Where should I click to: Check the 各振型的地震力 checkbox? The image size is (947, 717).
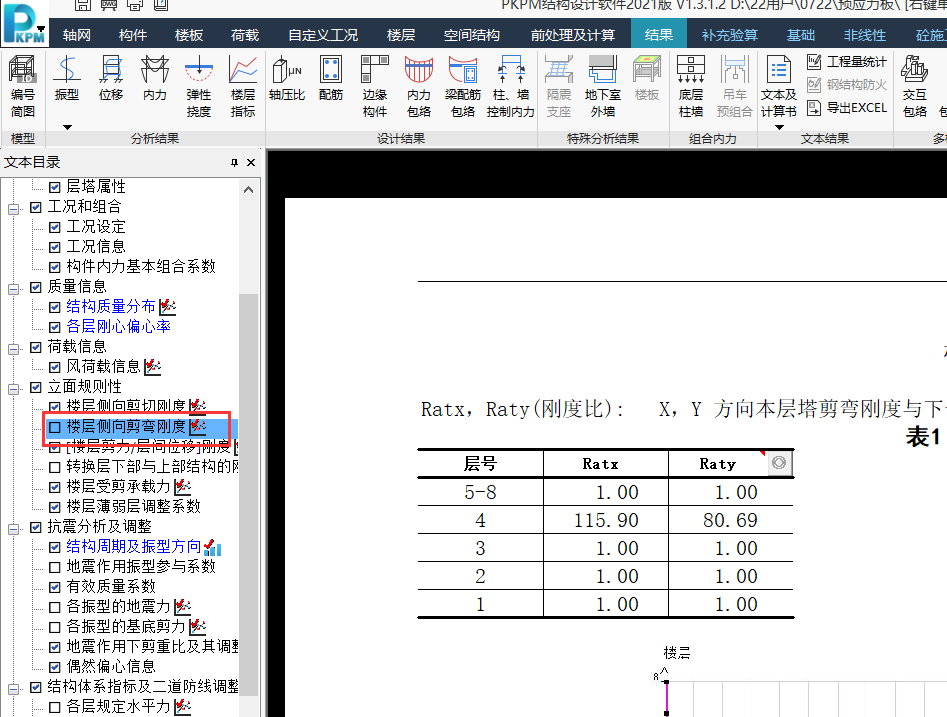54,607
